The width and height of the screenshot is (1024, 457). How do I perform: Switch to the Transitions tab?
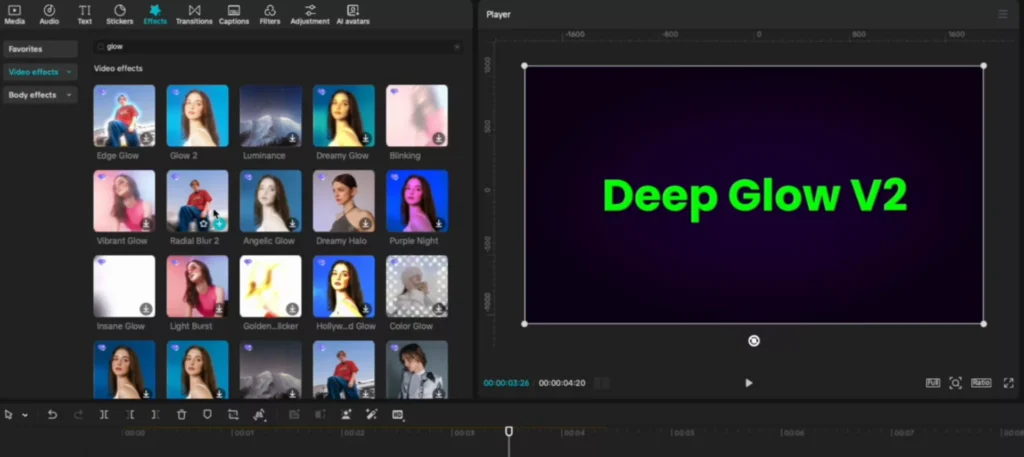(194, 13)
